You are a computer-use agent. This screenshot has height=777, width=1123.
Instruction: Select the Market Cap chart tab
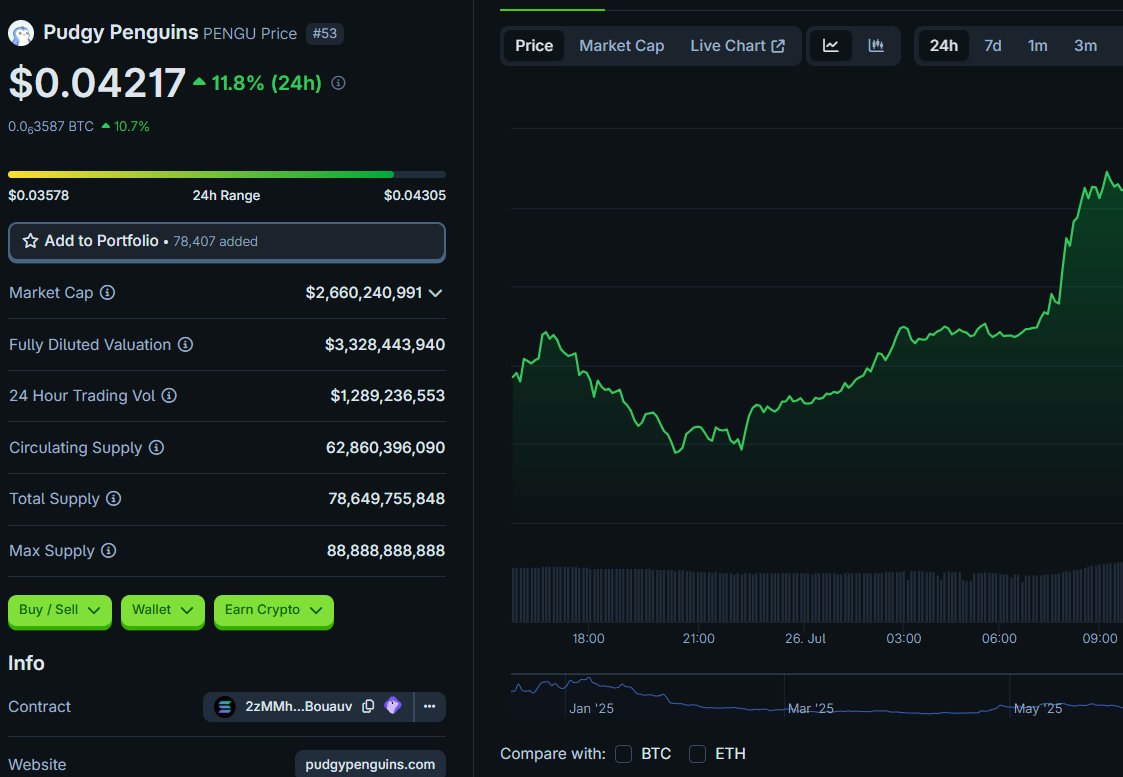[622, 46]
